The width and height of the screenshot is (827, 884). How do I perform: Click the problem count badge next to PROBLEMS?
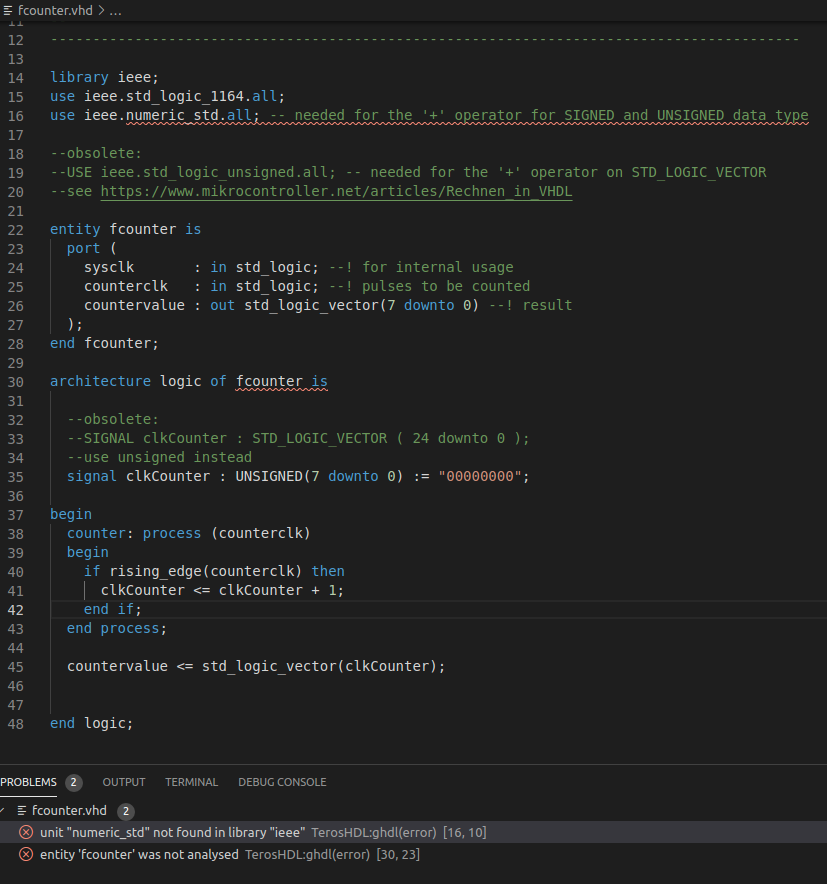coord(74,782)
